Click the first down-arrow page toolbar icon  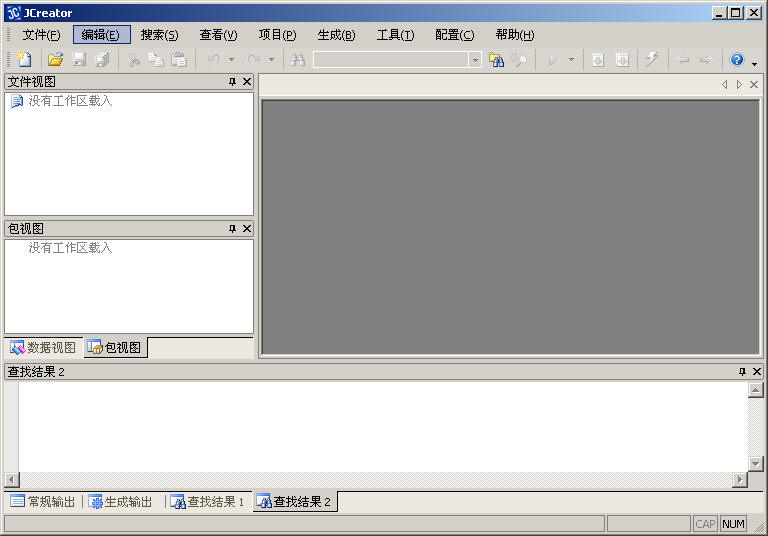click(x=598, y=60)
